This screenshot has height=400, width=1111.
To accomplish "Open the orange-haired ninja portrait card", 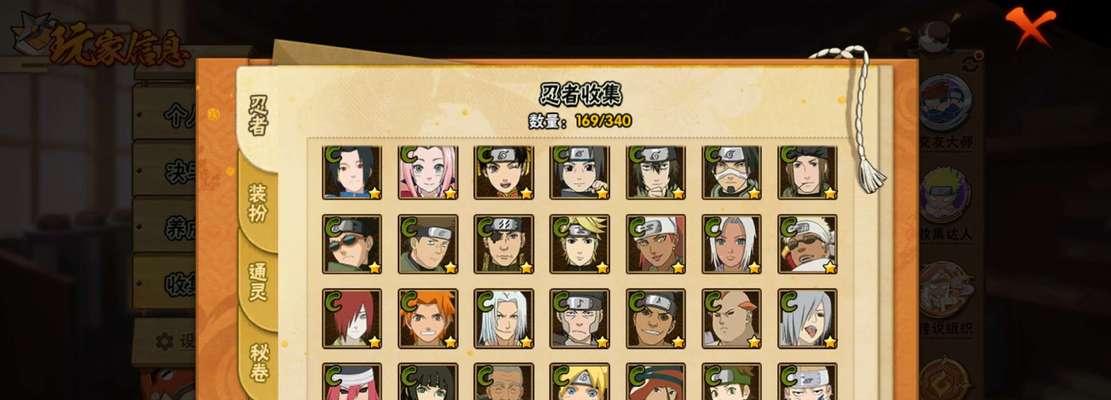I will click(x=428, y=318).
